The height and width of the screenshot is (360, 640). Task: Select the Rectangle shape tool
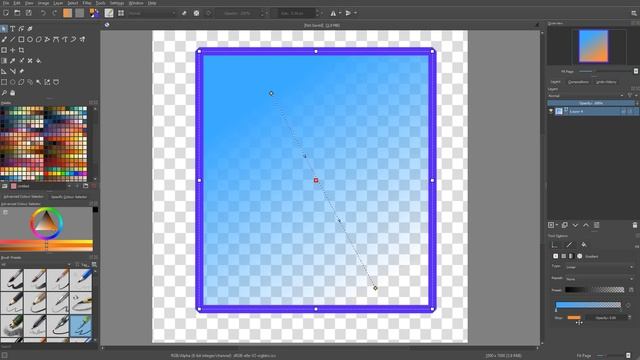(21, 39)
